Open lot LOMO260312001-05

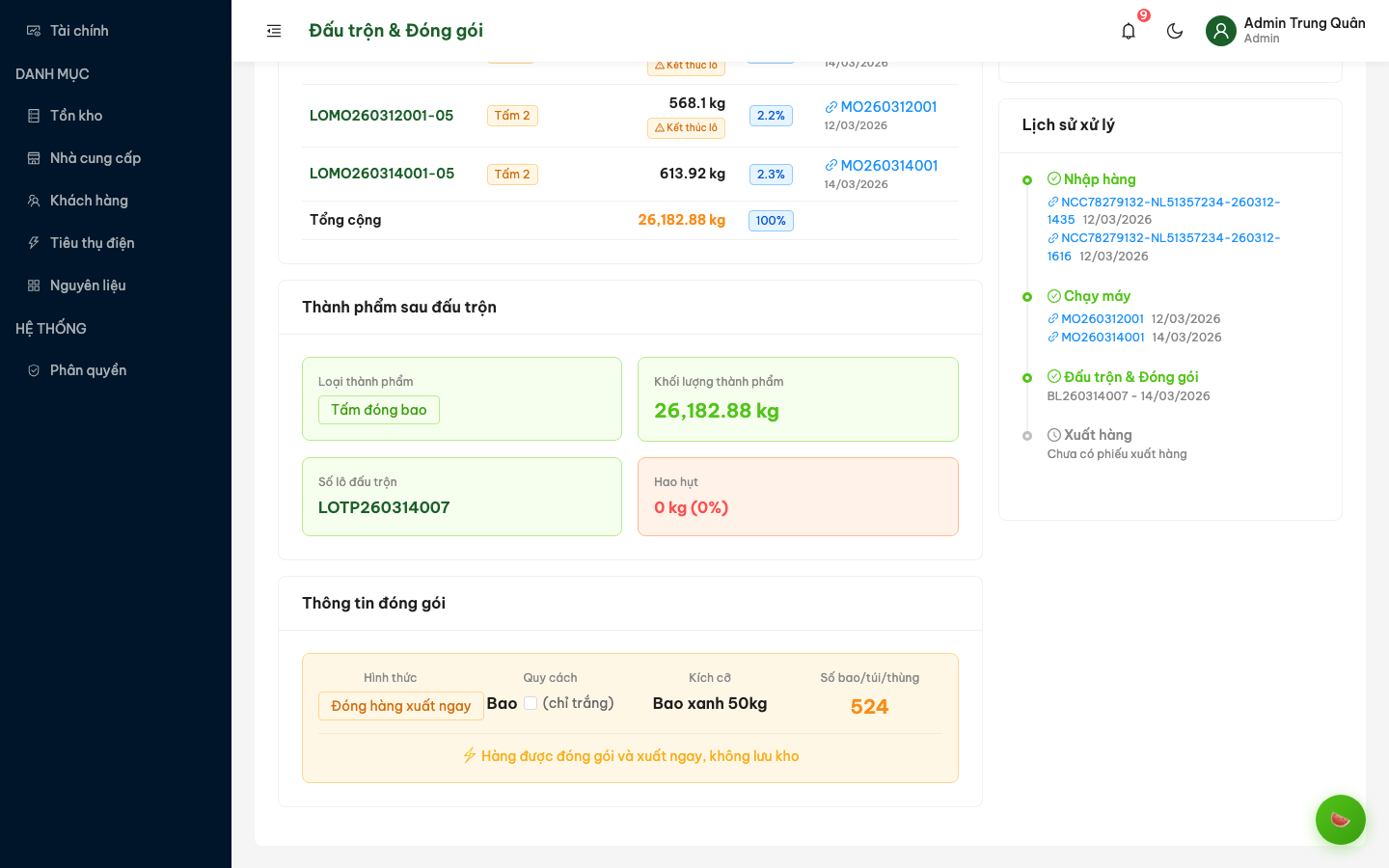coord(381,116)
